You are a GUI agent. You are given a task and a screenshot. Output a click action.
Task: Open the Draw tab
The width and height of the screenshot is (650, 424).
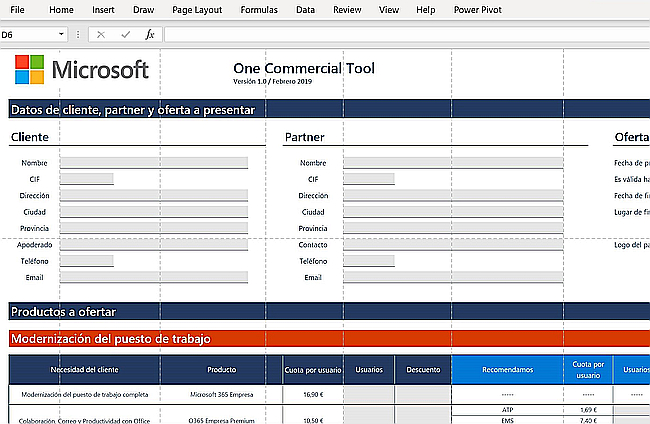[143, 10]
